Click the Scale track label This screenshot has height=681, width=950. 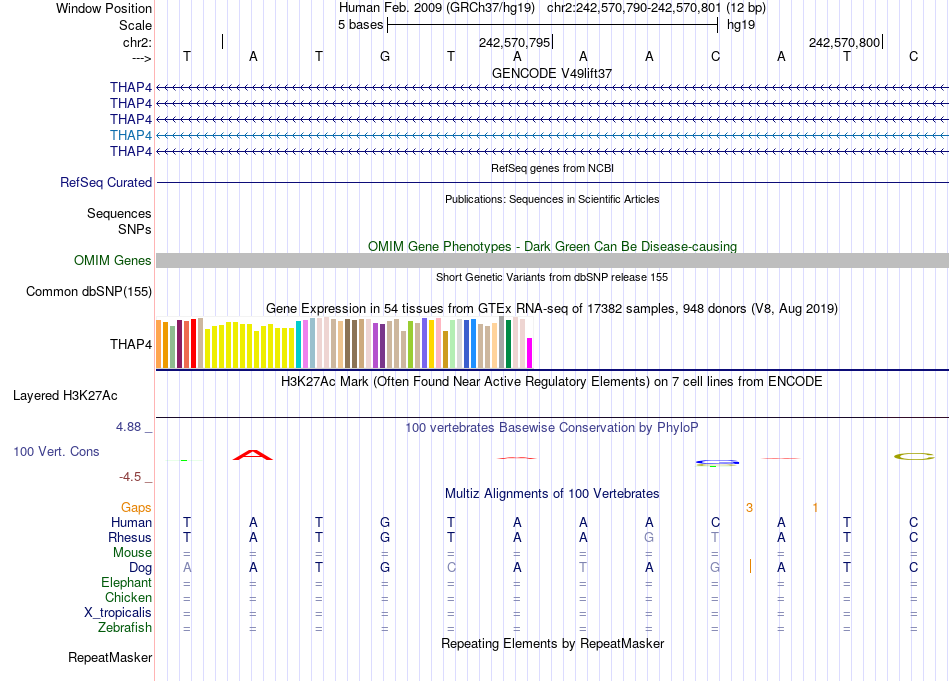coord(136,25)
